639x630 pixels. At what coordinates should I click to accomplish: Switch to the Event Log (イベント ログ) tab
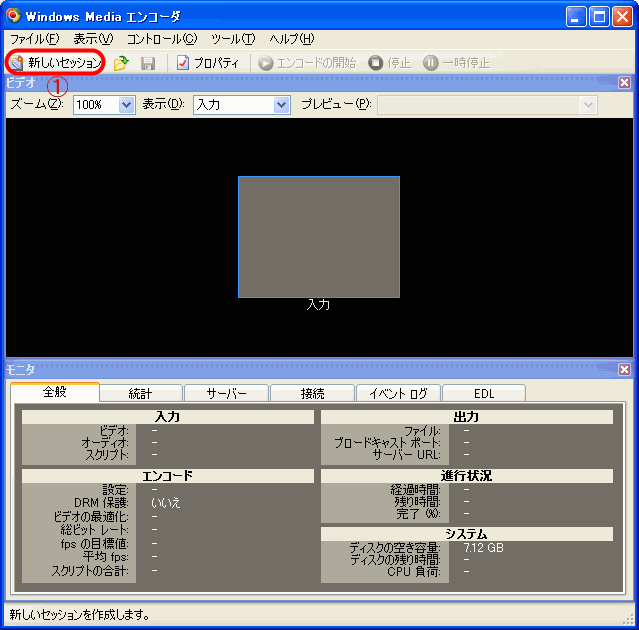[x=398, y=393]
